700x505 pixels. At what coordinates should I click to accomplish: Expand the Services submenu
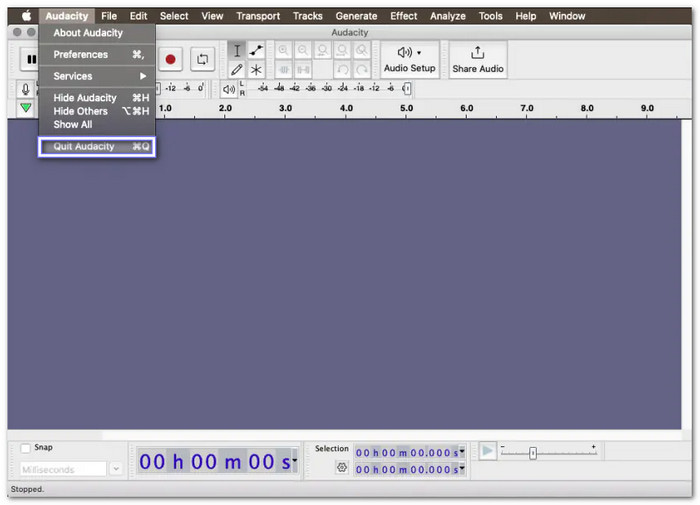(97, 76)
